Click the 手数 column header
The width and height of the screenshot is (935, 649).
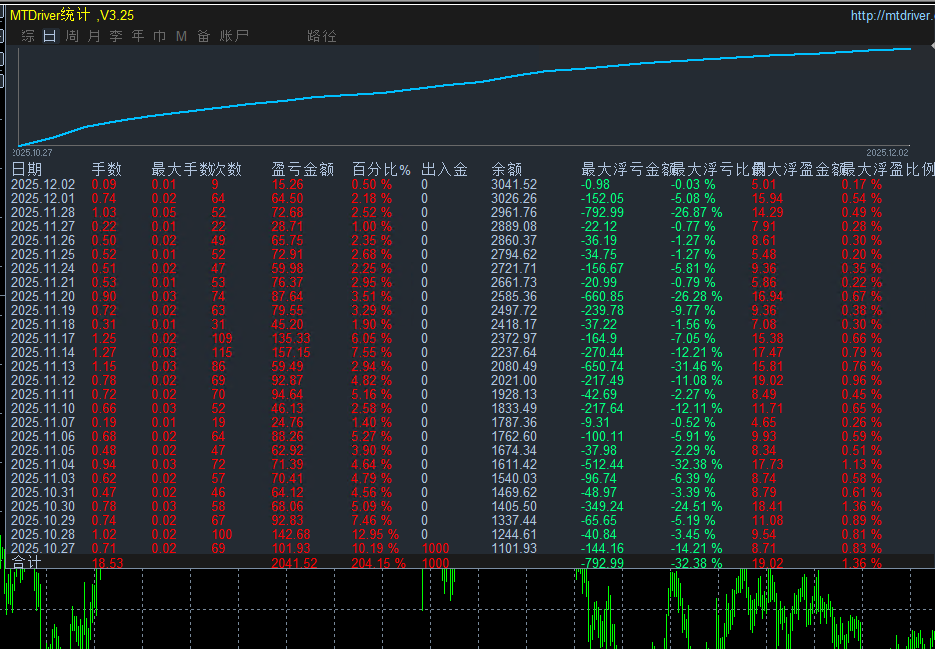107,169
